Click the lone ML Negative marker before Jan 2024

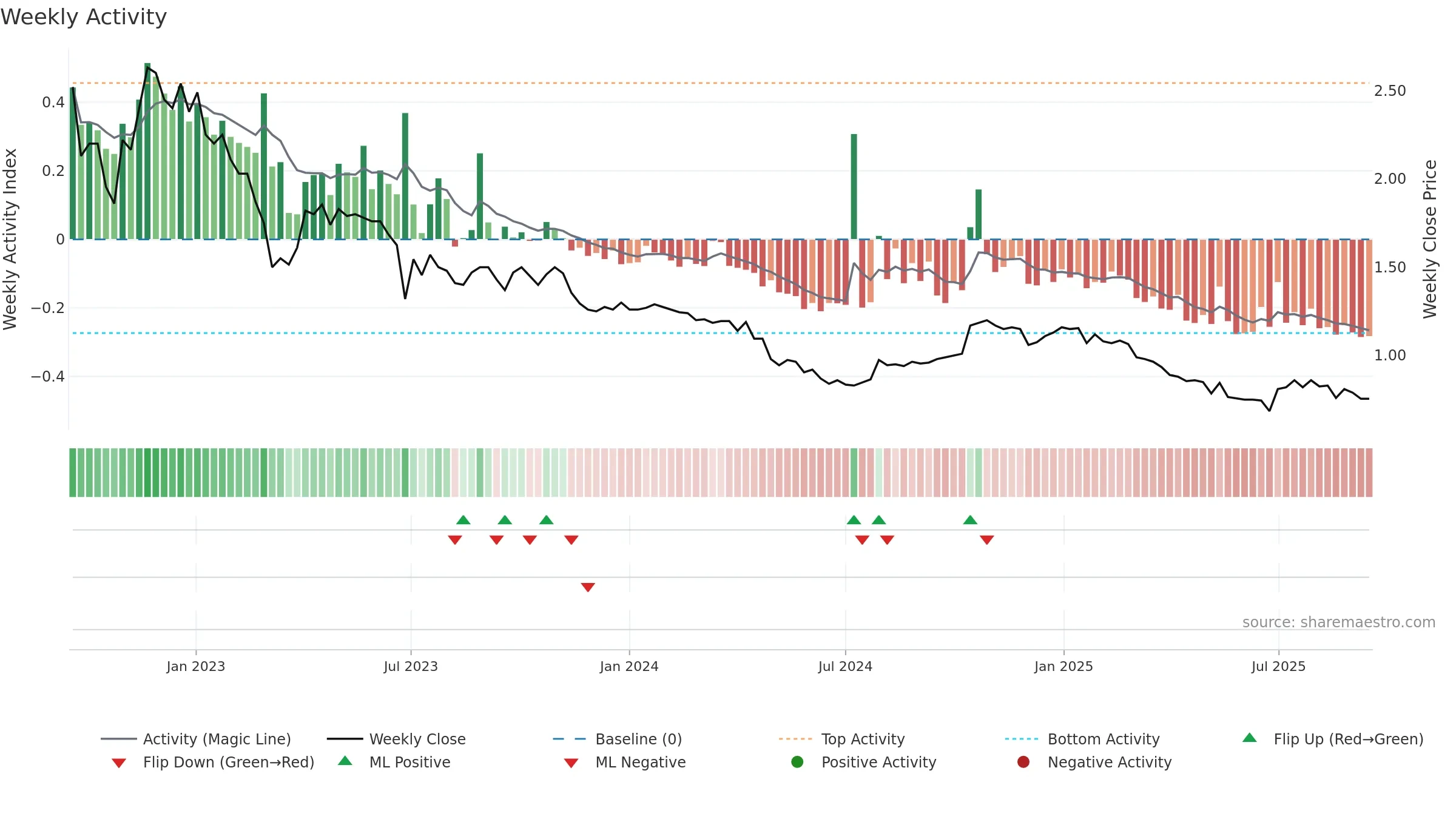(588, 587)
